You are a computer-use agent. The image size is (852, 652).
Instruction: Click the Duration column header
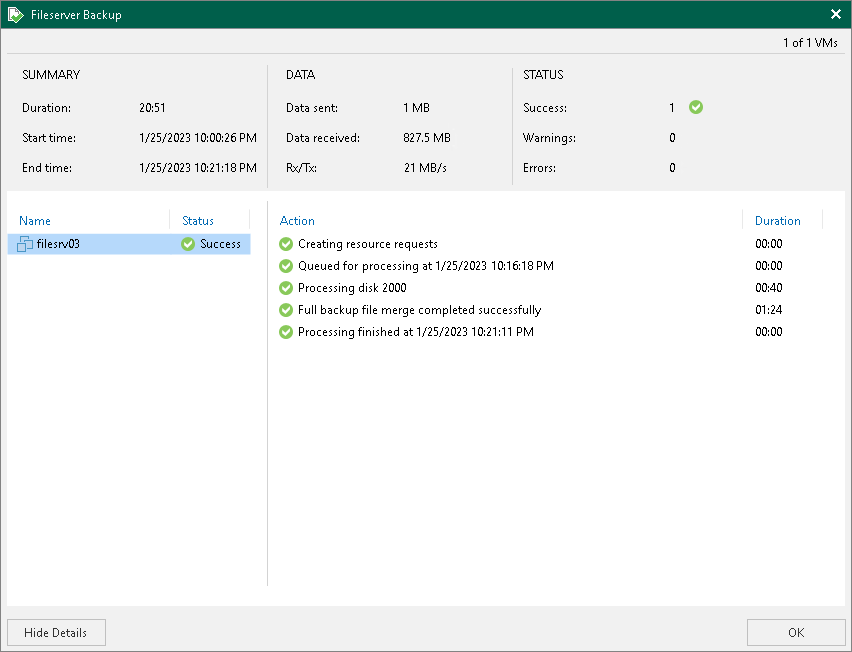point(778,221)
